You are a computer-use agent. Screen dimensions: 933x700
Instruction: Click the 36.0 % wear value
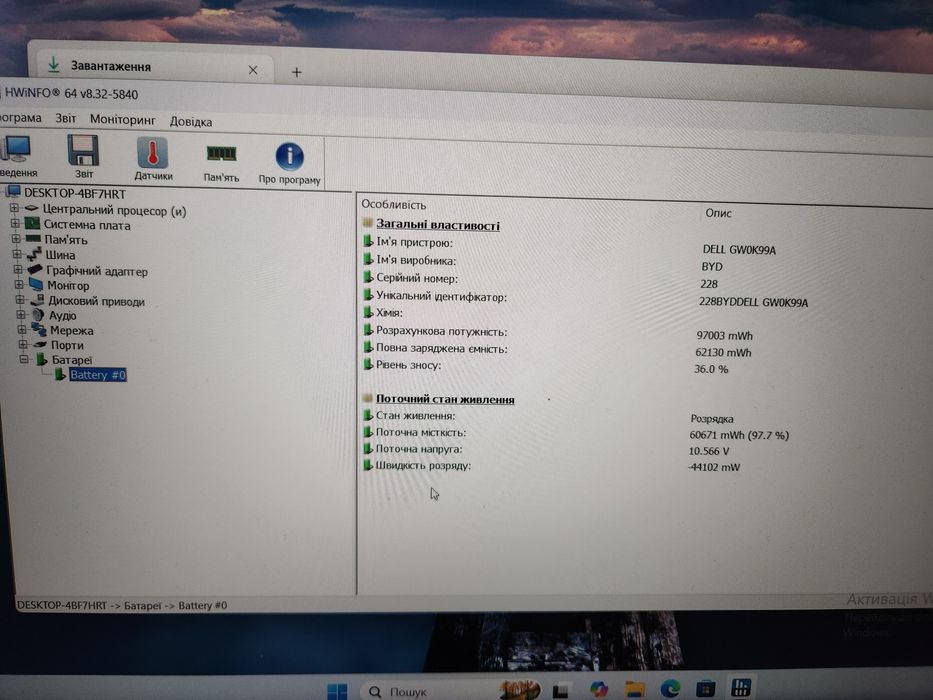pos(711,369)
